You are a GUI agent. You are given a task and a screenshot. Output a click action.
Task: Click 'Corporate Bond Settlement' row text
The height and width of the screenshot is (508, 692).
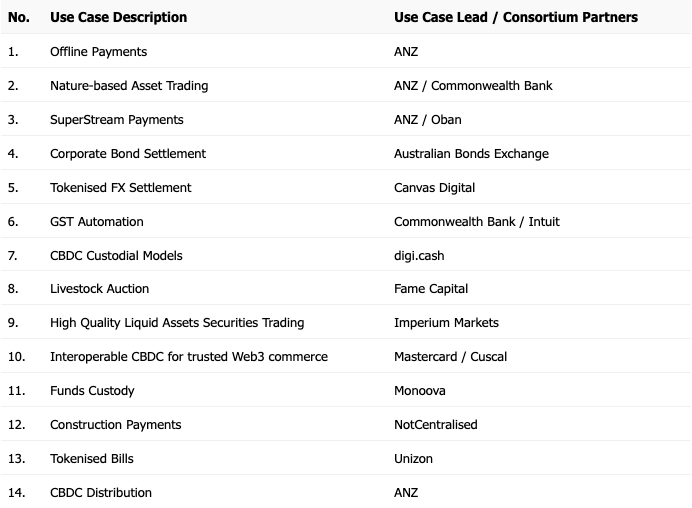tap(128, 154)
